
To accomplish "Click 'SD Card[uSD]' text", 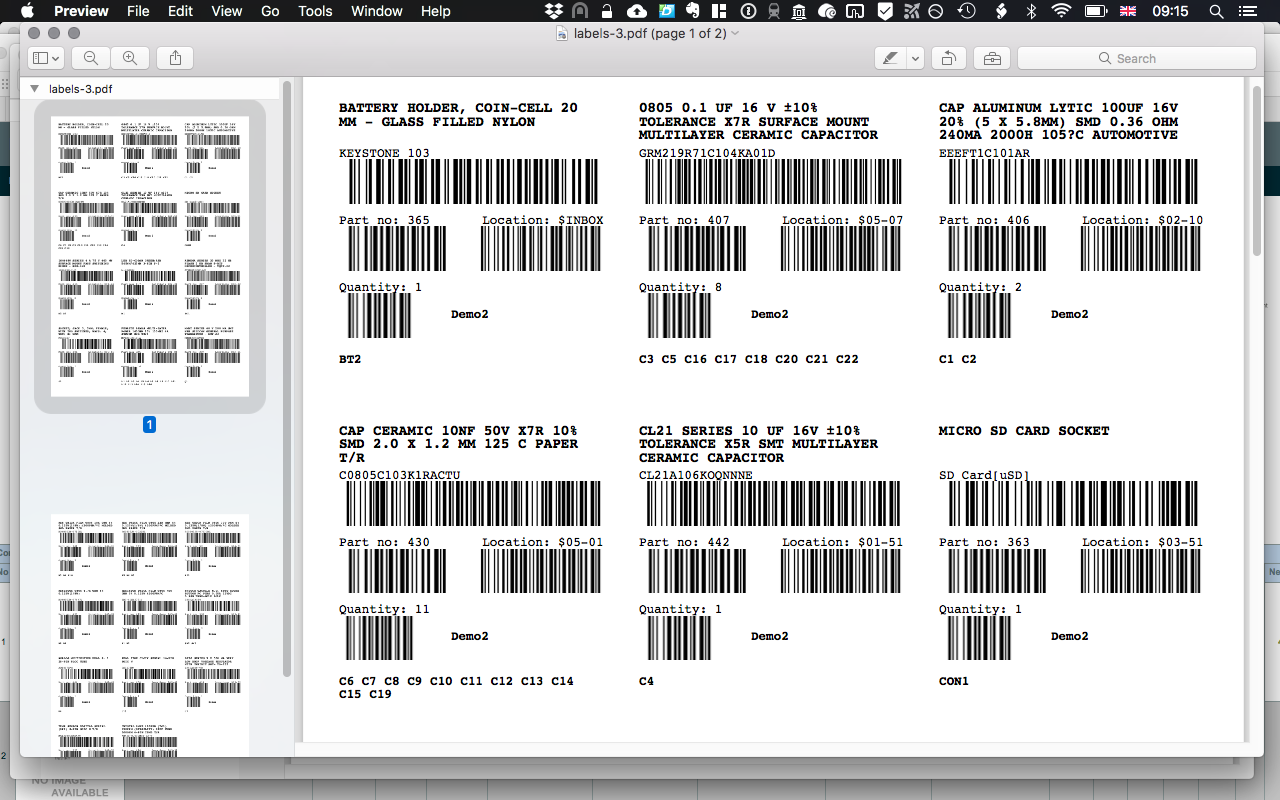I will [x=984, y=475].
